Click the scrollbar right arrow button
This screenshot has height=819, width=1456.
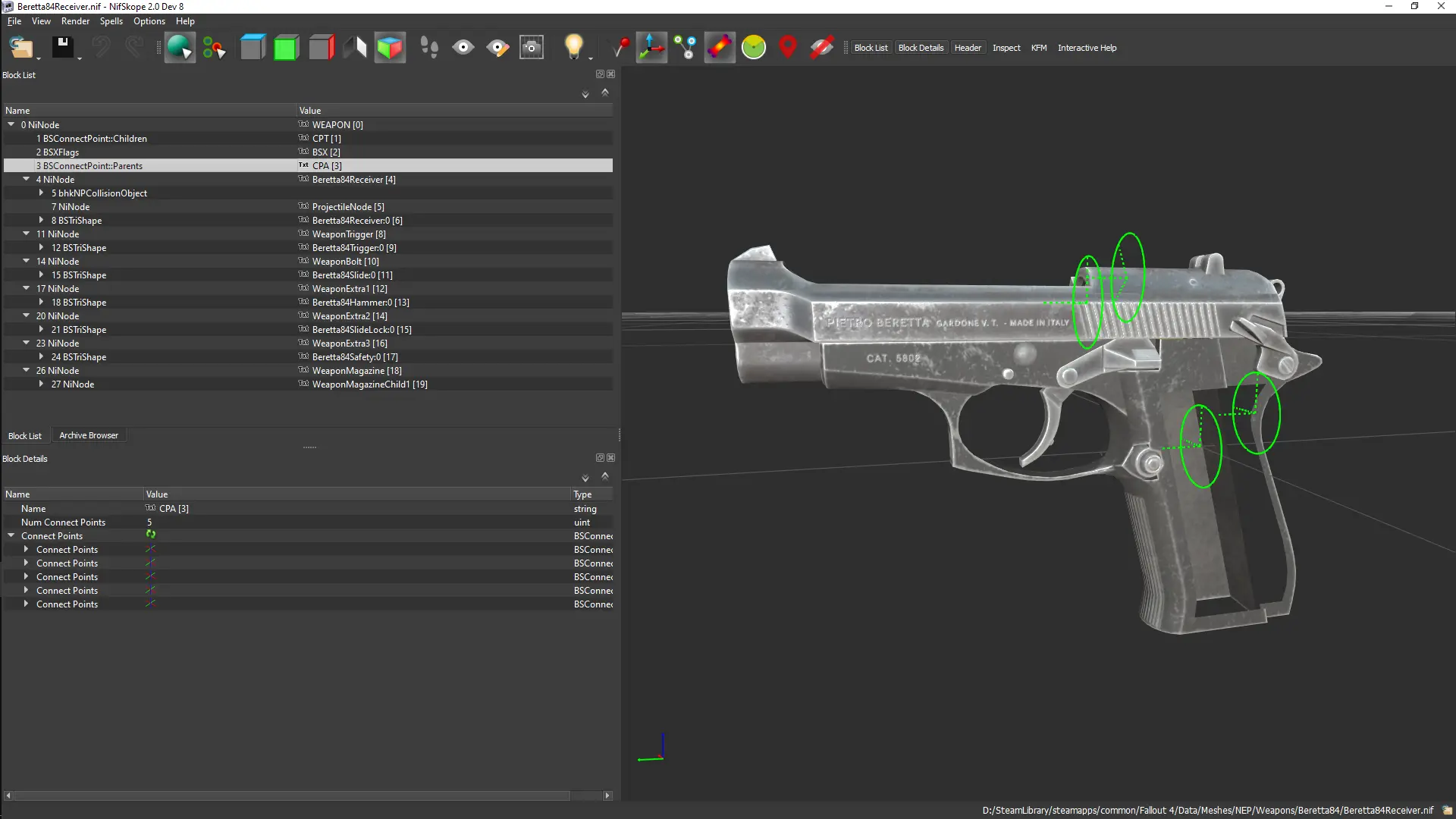pos(607,795)
